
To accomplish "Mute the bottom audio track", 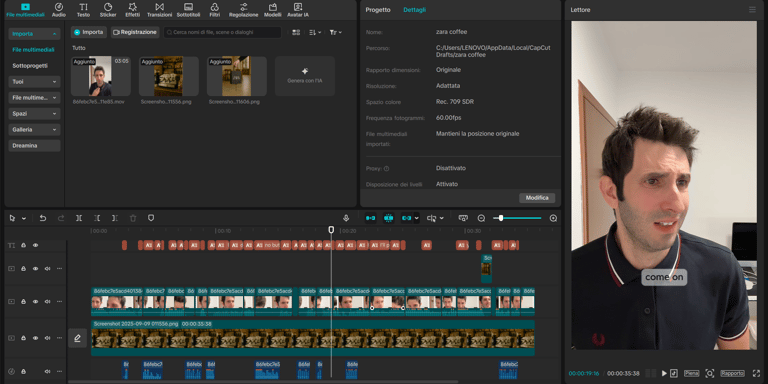I will [x=48, y=371].
